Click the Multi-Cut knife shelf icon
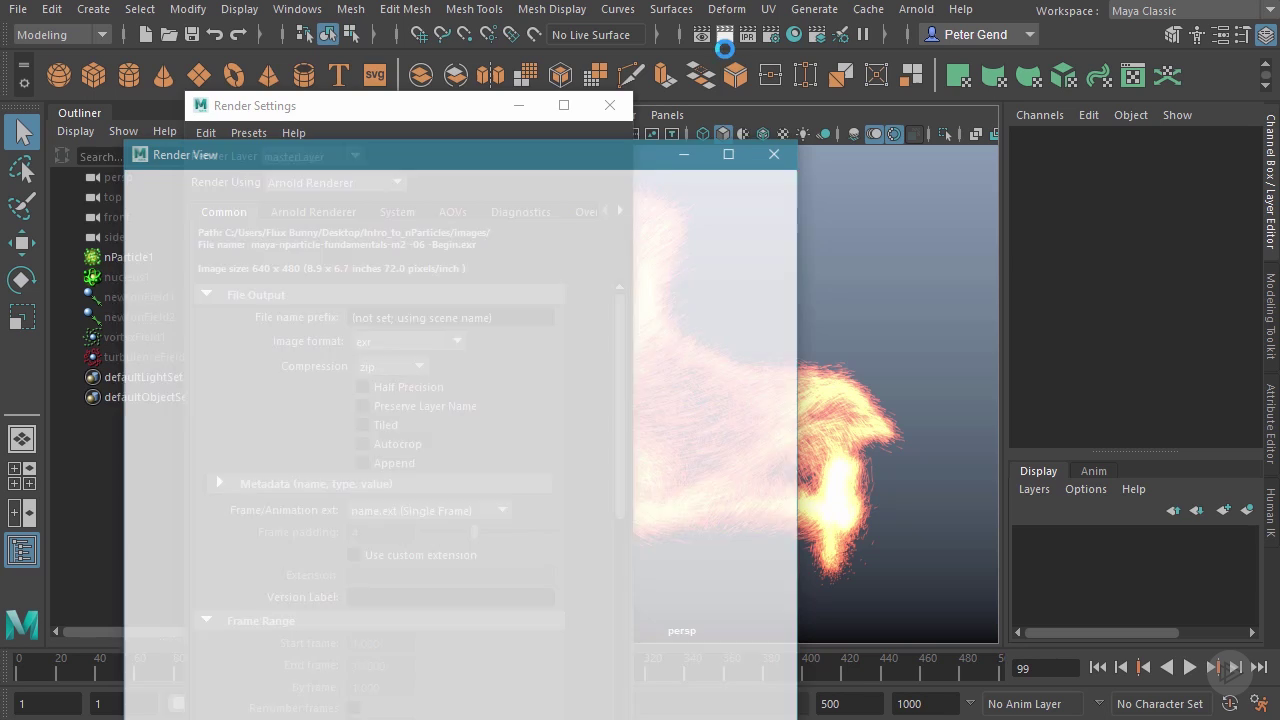 [630, 76]
